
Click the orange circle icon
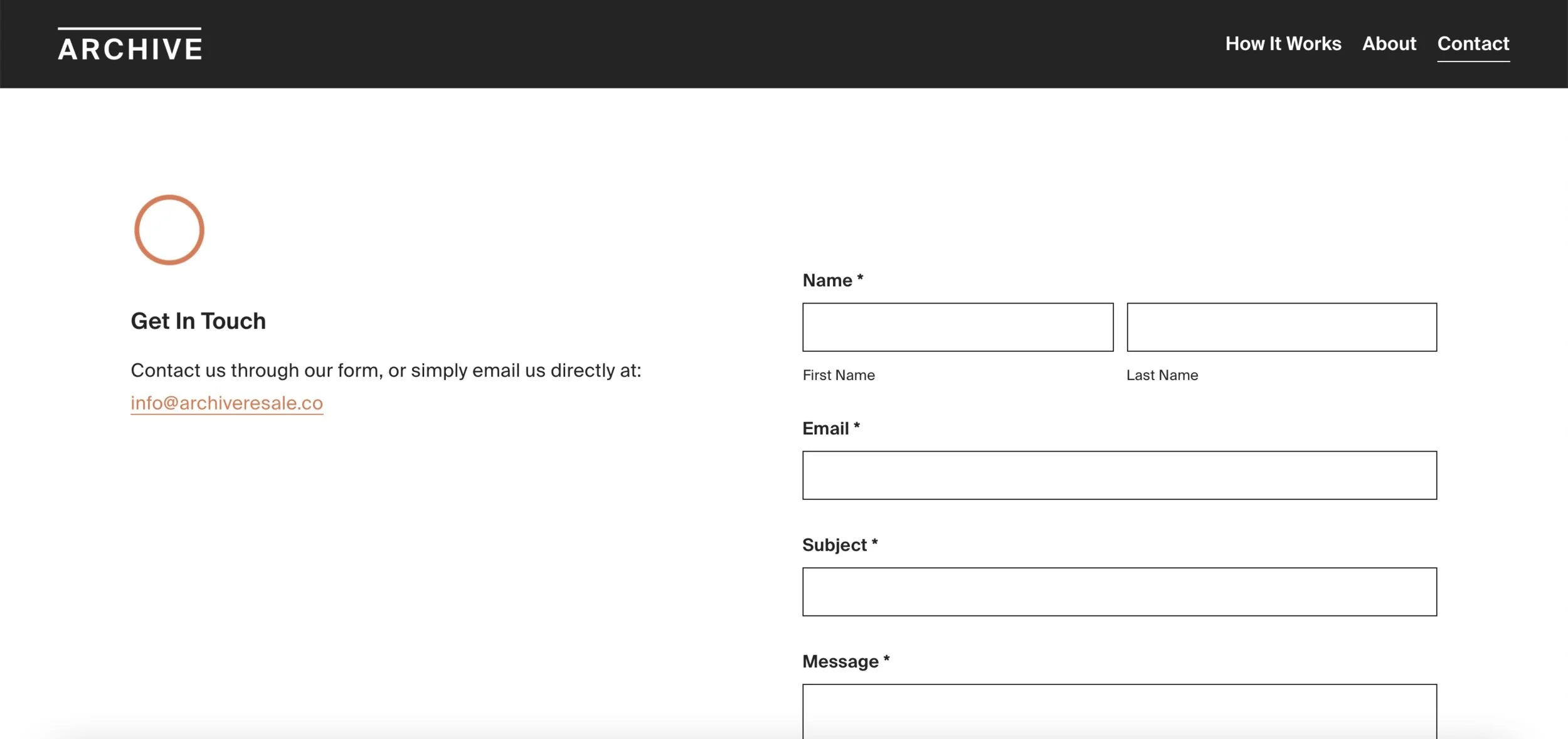(169, 230)
